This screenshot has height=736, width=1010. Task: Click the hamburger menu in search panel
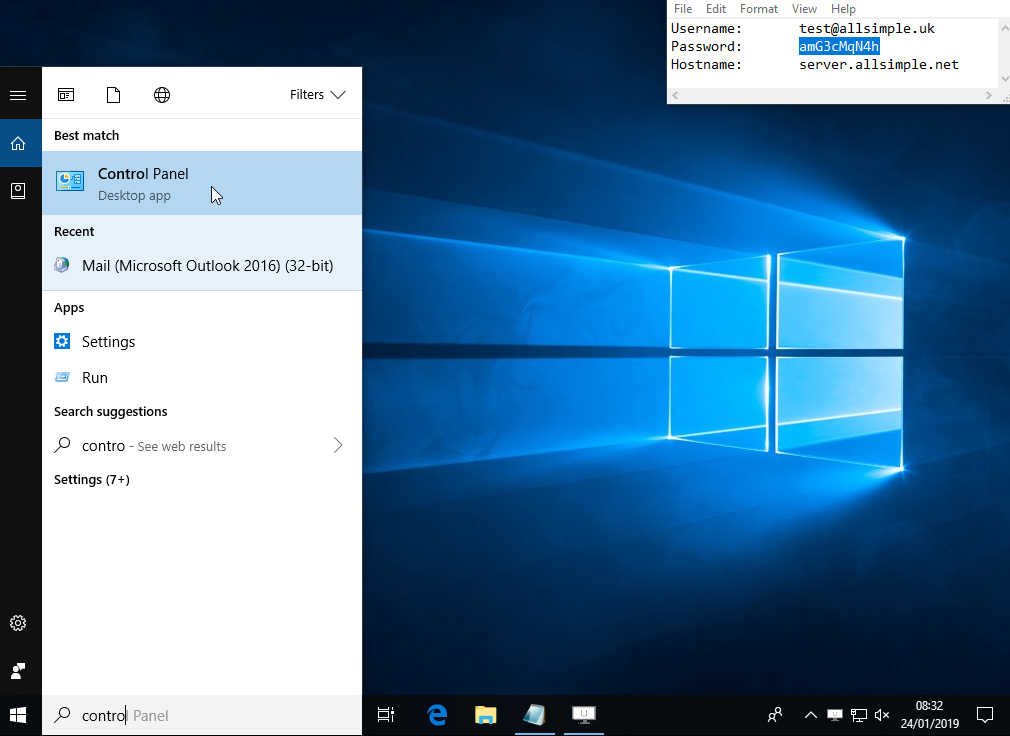[x=18, y=95]
